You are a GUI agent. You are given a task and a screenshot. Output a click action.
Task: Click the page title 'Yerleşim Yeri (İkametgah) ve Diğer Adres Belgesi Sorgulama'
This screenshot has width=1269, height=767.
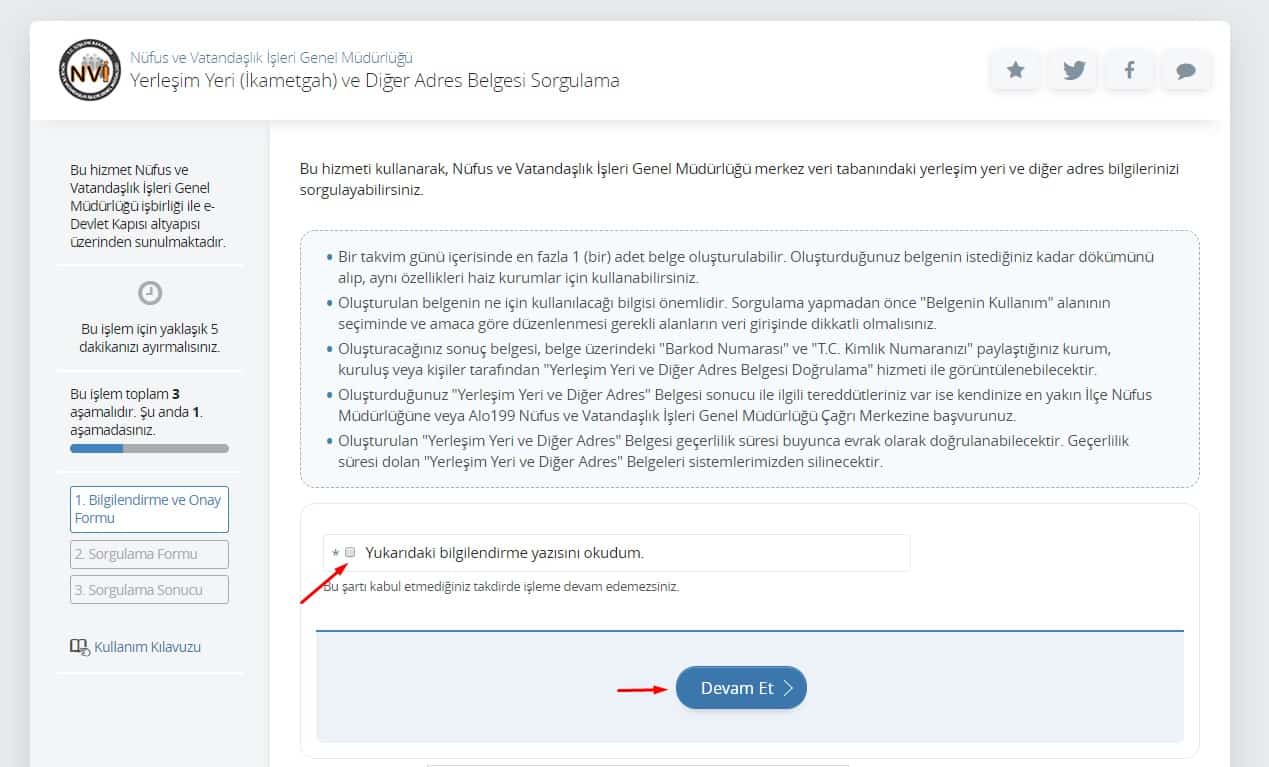pos(375,80)
